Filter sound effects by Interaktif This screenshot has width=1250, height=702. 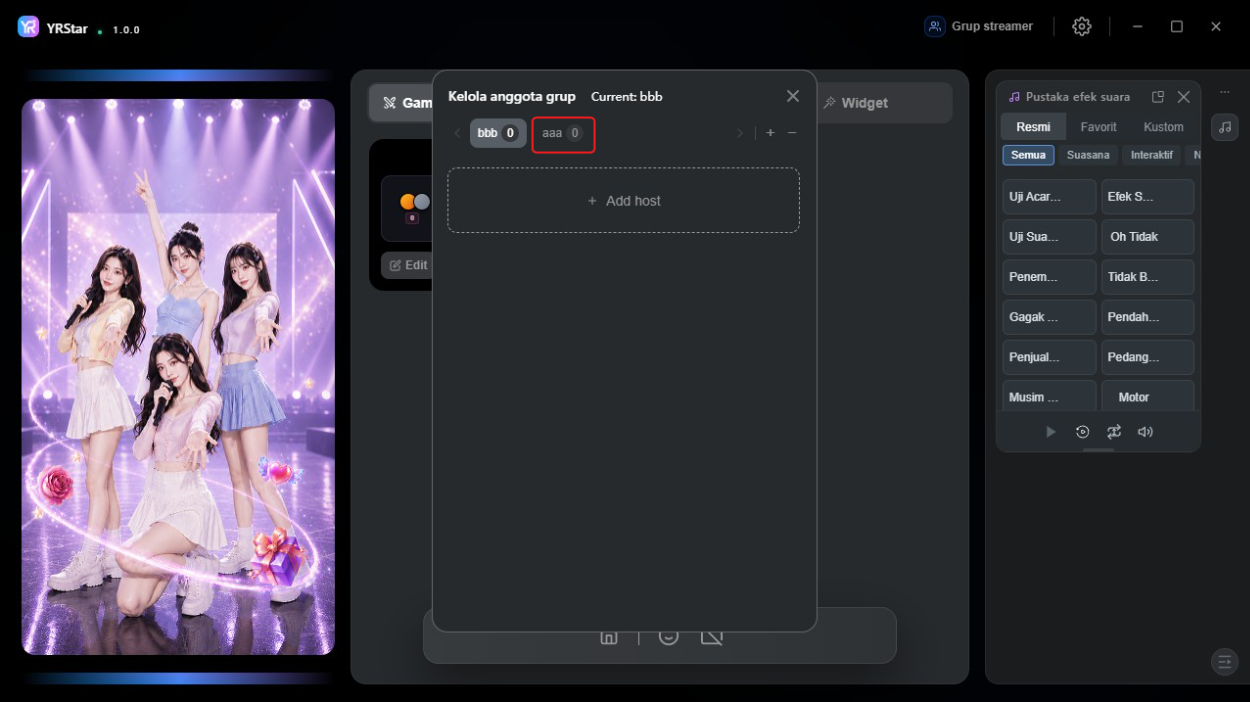[1152, 155]
